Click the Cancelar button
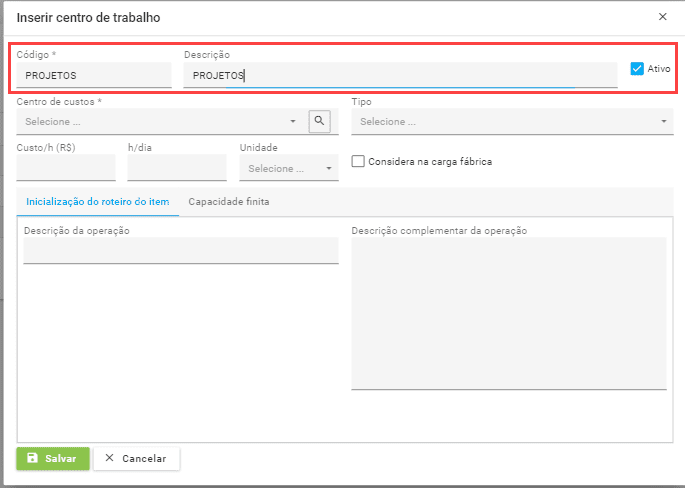 (x=136, y=458)
